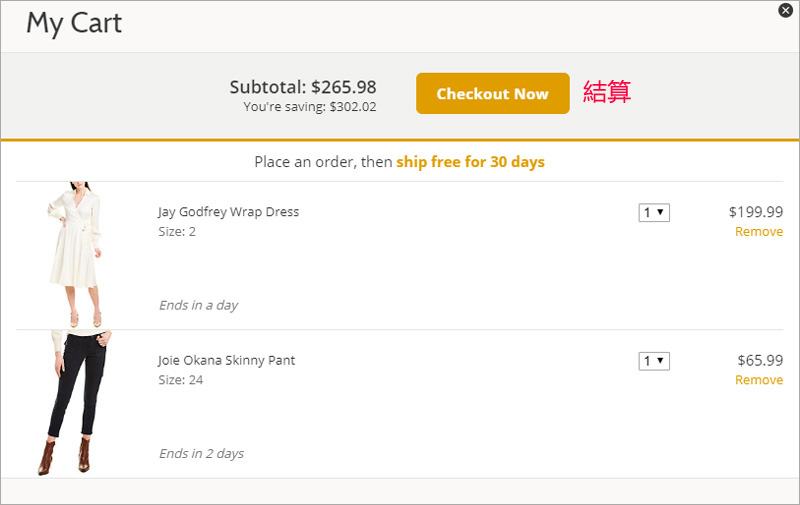Remove the Jay Godfrey Wrap Dress from cart

pyautogui.click(x=759, y=232)
